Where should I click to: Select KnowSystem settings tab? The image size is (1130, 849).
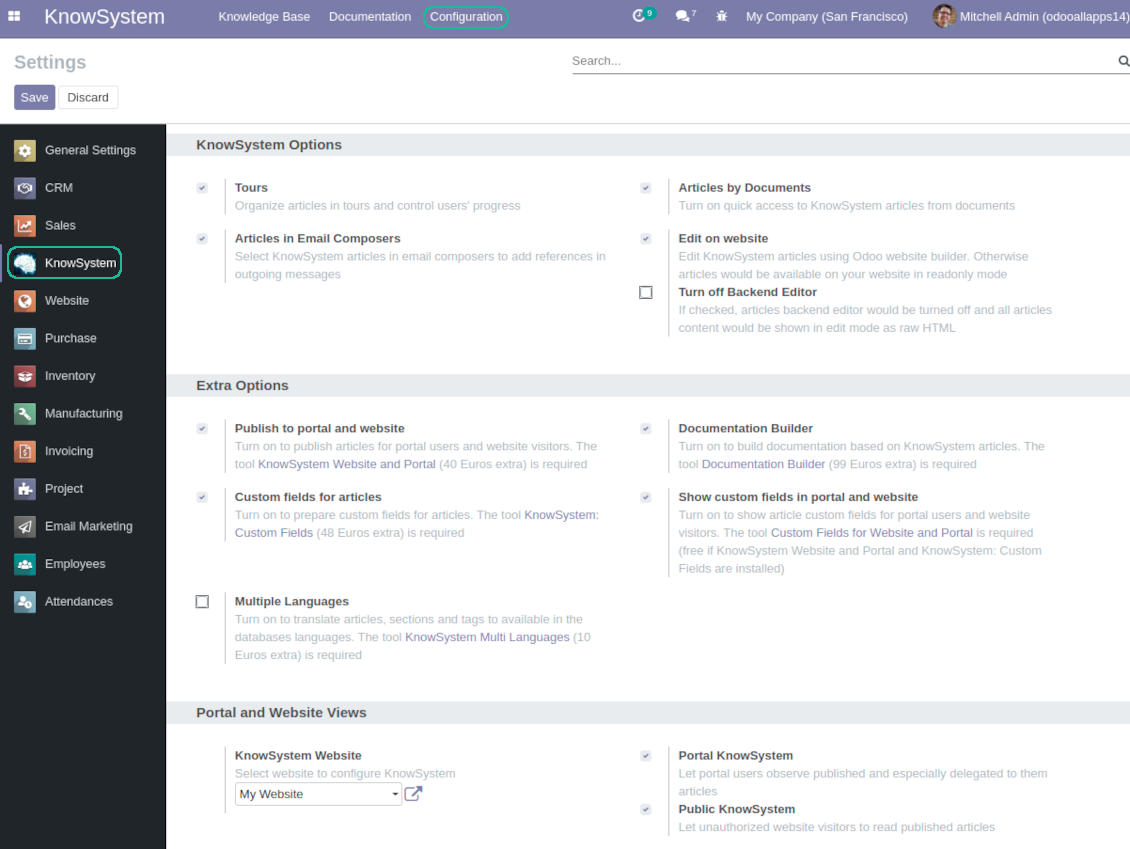click(x=83, y=263)
